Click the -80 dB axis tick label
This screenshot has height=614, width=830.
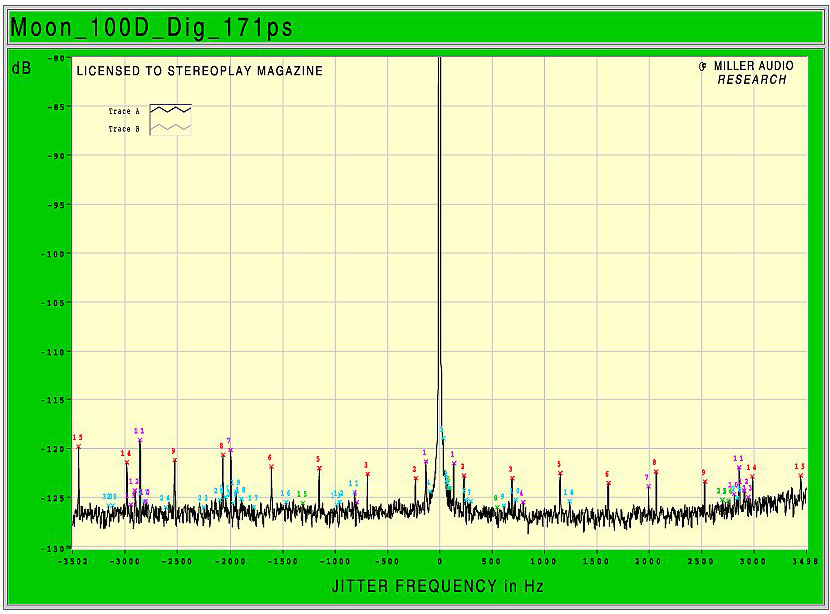(57, 58)
